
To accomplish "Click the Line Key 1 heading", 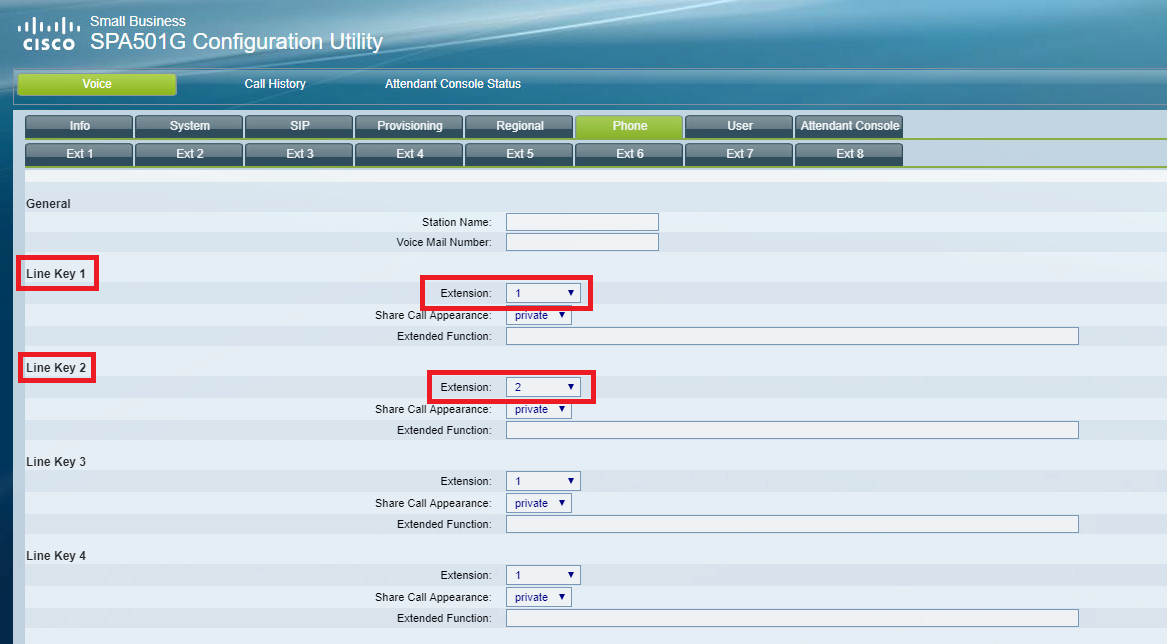I will [x=56, y=274].
